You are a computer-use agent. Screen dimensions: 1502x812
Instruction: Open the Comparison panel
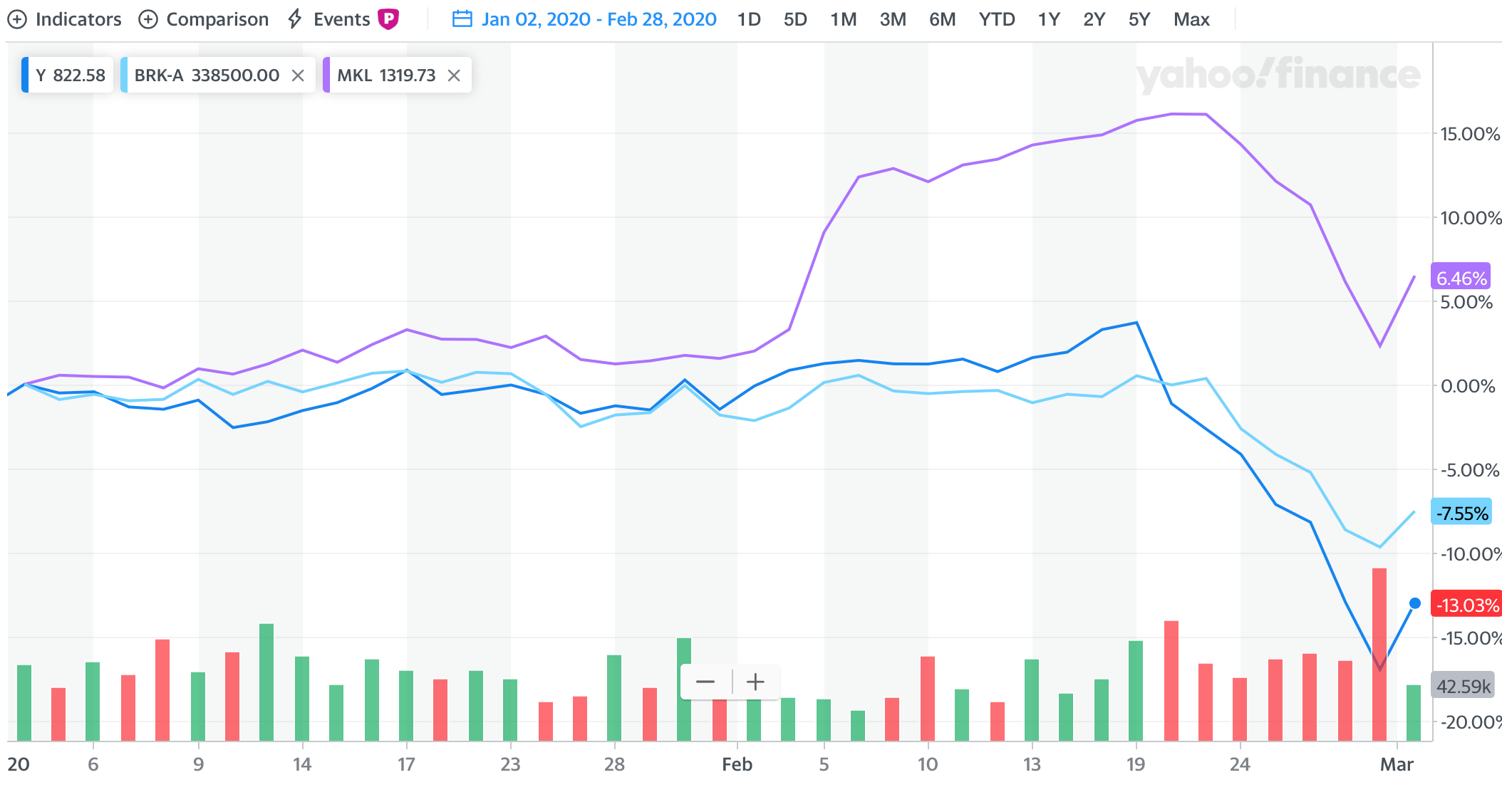[204, 19]
